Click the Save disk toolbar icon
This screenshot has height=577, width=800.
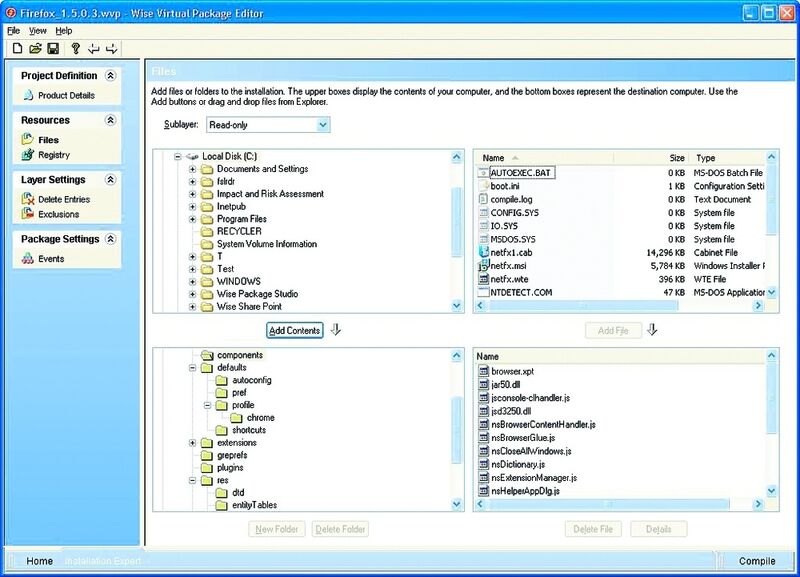click(53, 48)
